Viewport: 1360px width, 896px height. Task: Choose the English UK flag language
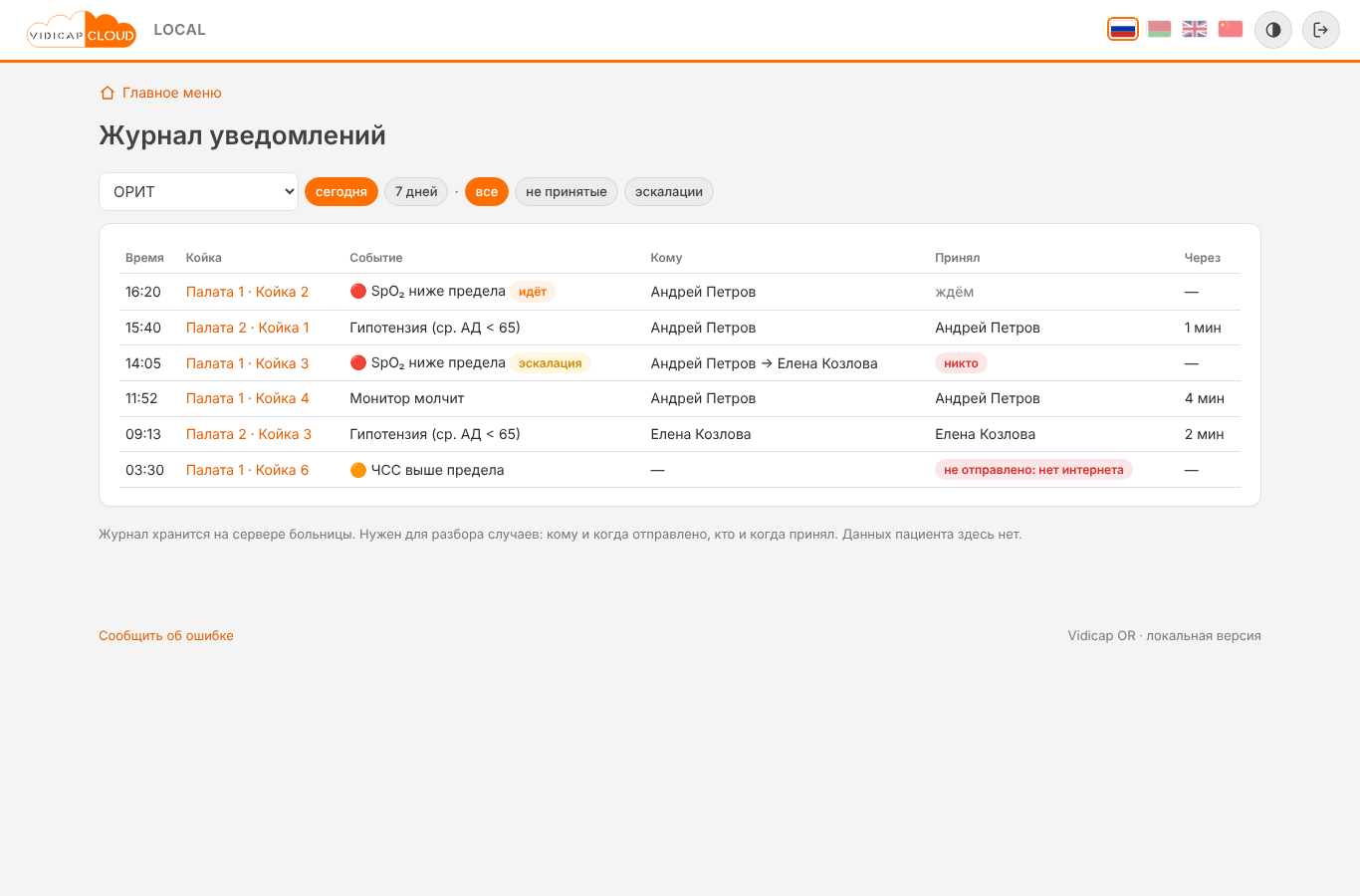1195,29
